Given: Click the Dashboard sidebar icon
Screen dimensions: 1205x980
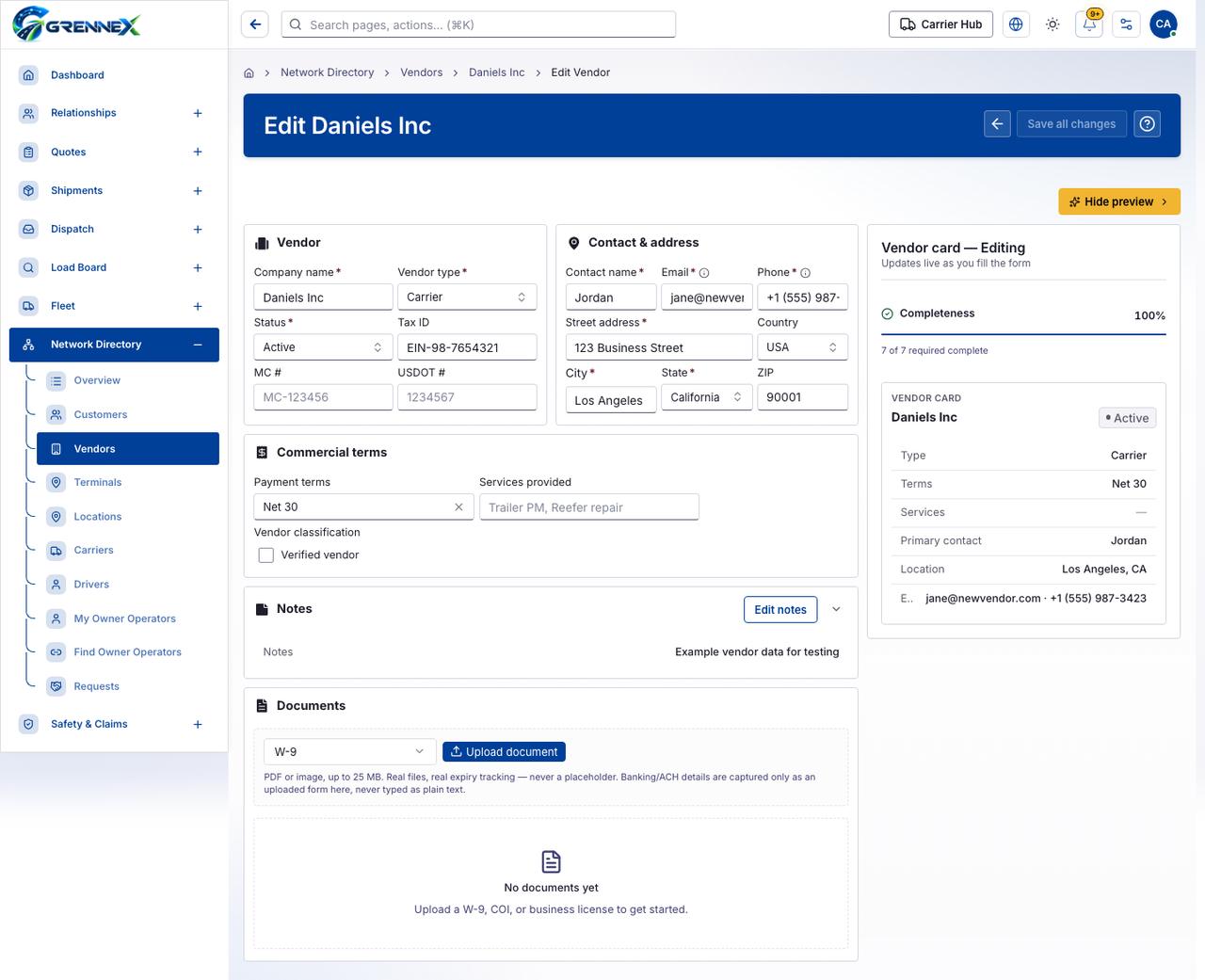Looking at the screenshot, I should coord(29,75).
